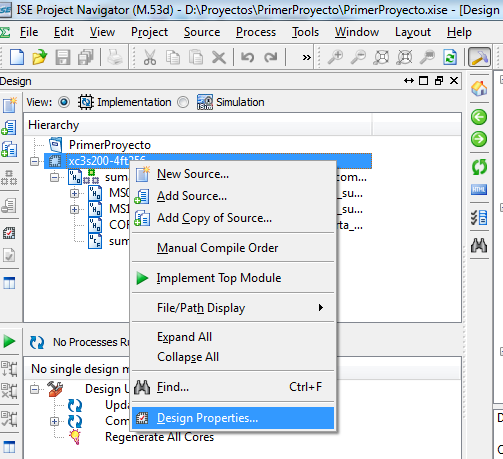
Task: Expand the Com process node
Action: point(55,422)
